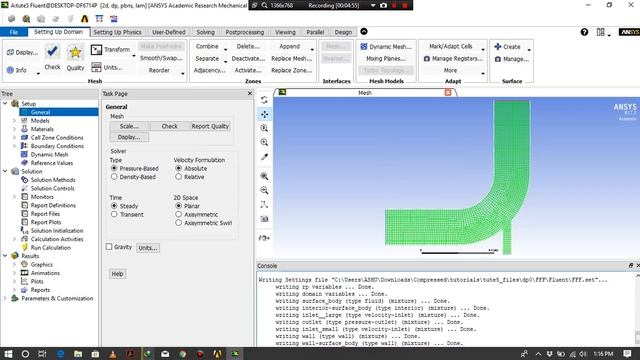
Task: Open File Explorer from taskbar
Action: 78,353
